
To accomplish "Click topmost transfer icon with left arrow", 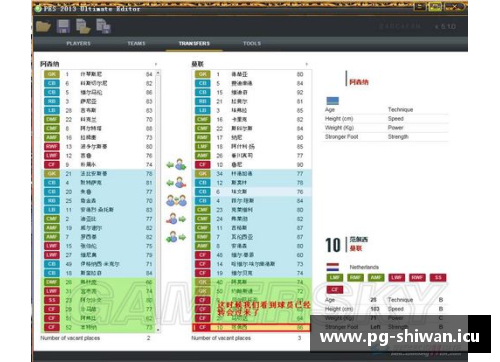I will pyautogui.click(x=176, y=164).
